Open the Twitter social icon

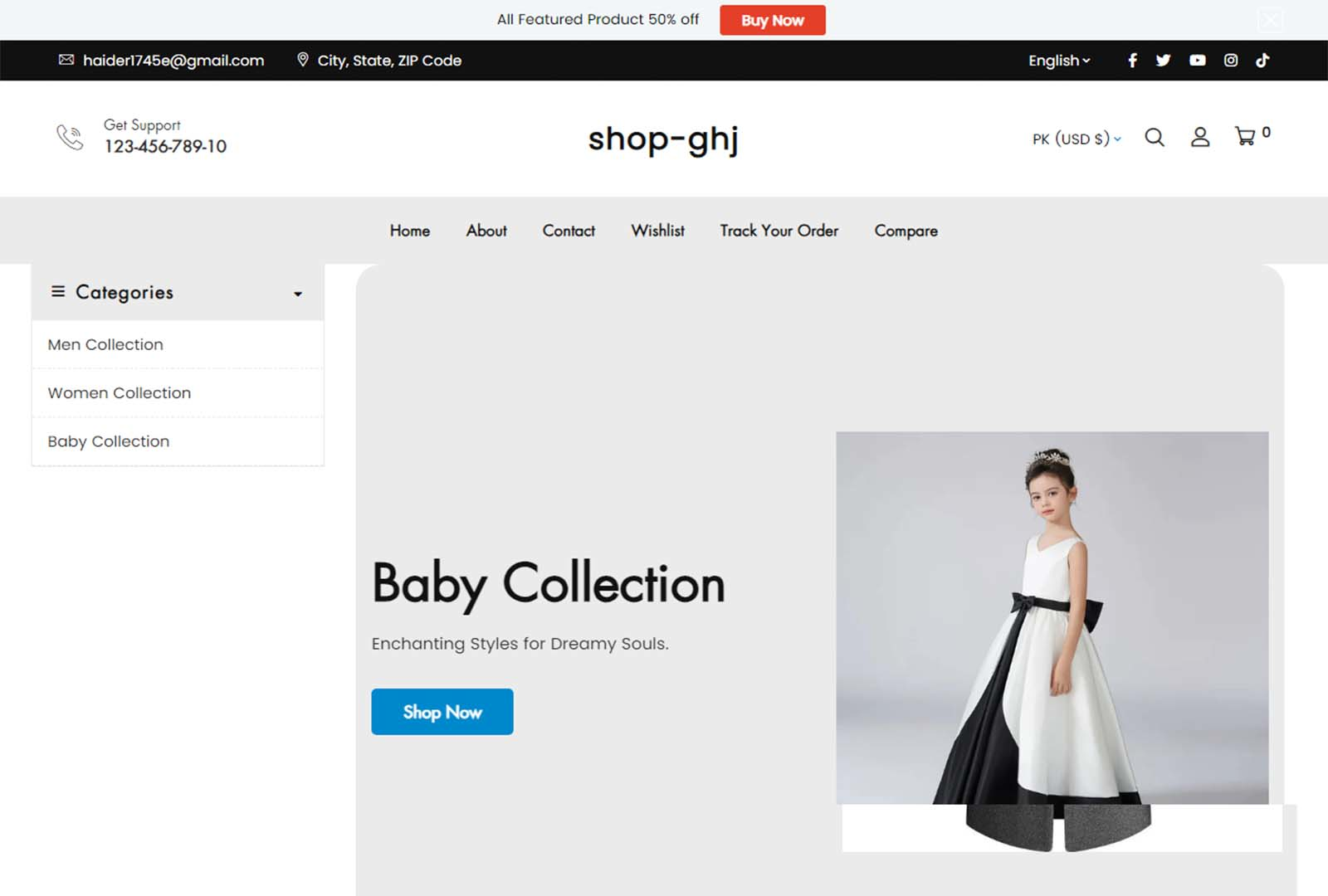pos(1163,61)
